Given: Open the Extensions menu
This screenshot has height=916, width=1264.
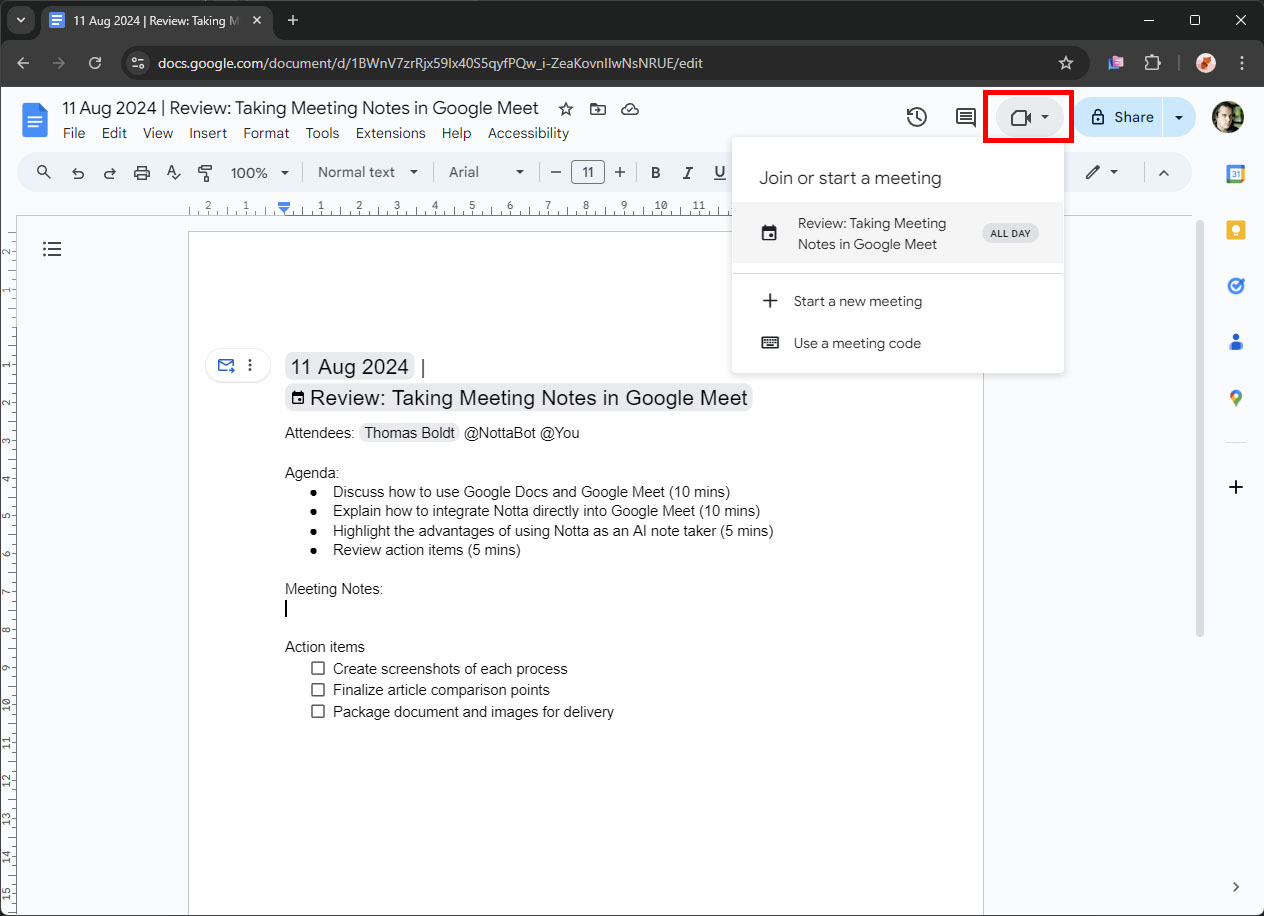Looking at the screenshot, I should tap(391, 133).
